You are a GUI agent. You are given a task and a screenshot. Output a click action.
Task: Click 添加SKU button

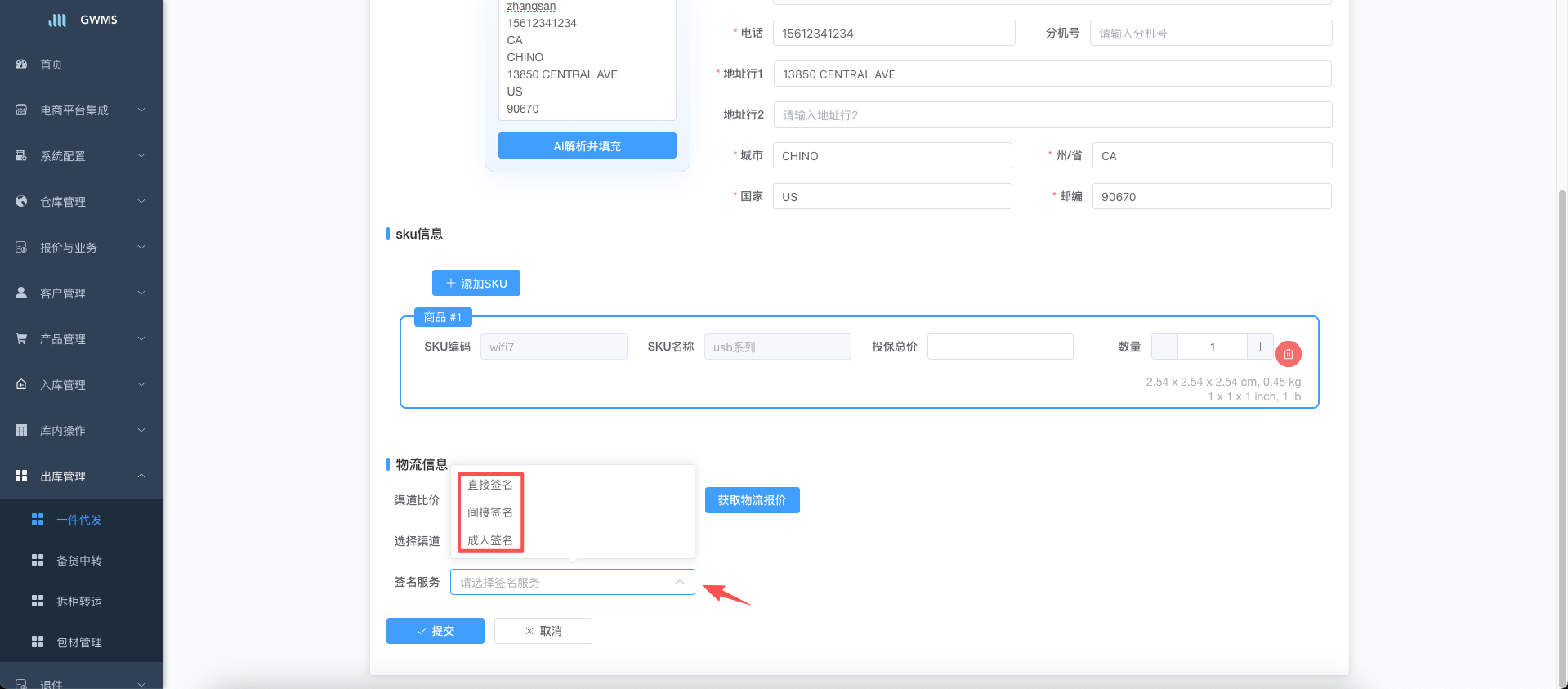pos(476,283)
